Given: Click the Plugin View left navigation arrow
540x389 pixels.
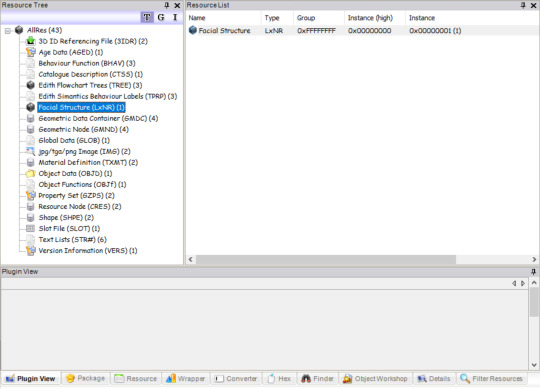Looking at the screenshot, I should click(x=514, y=283).
